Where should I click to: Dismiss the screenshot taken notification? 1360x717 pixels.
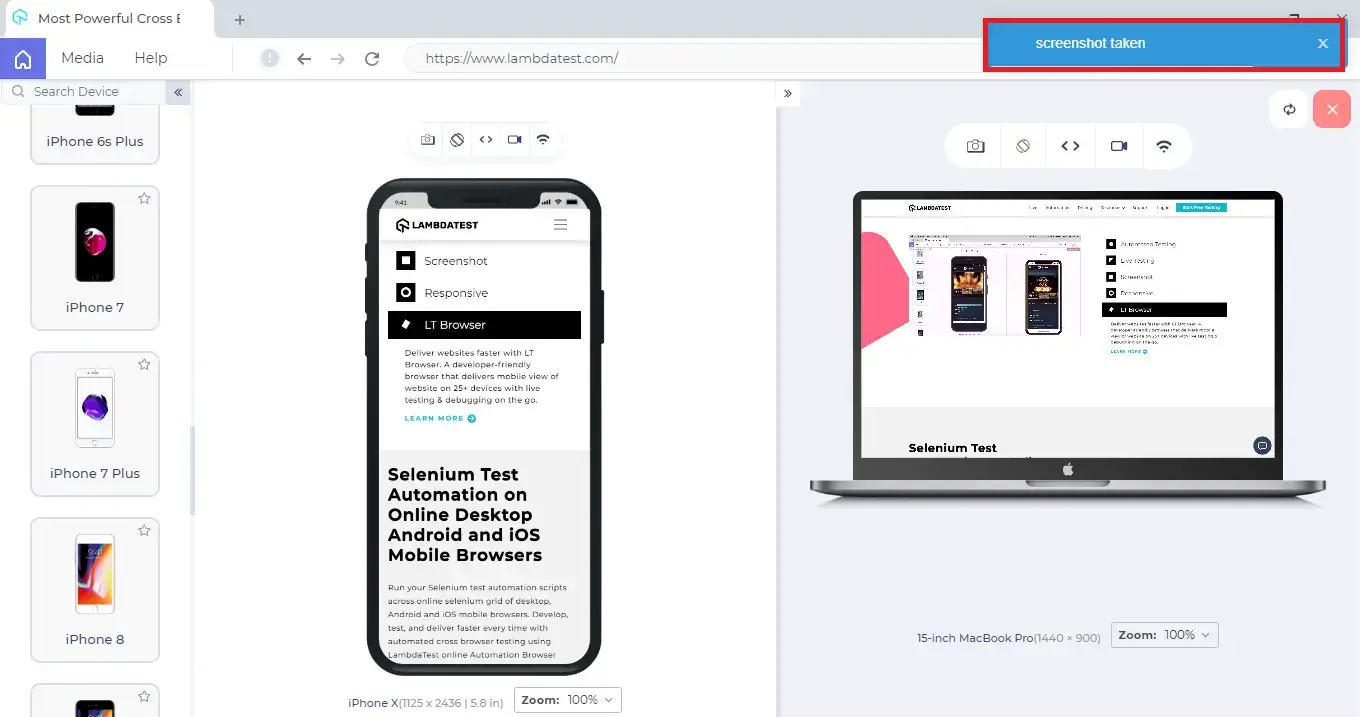[x=1323, y=44]
